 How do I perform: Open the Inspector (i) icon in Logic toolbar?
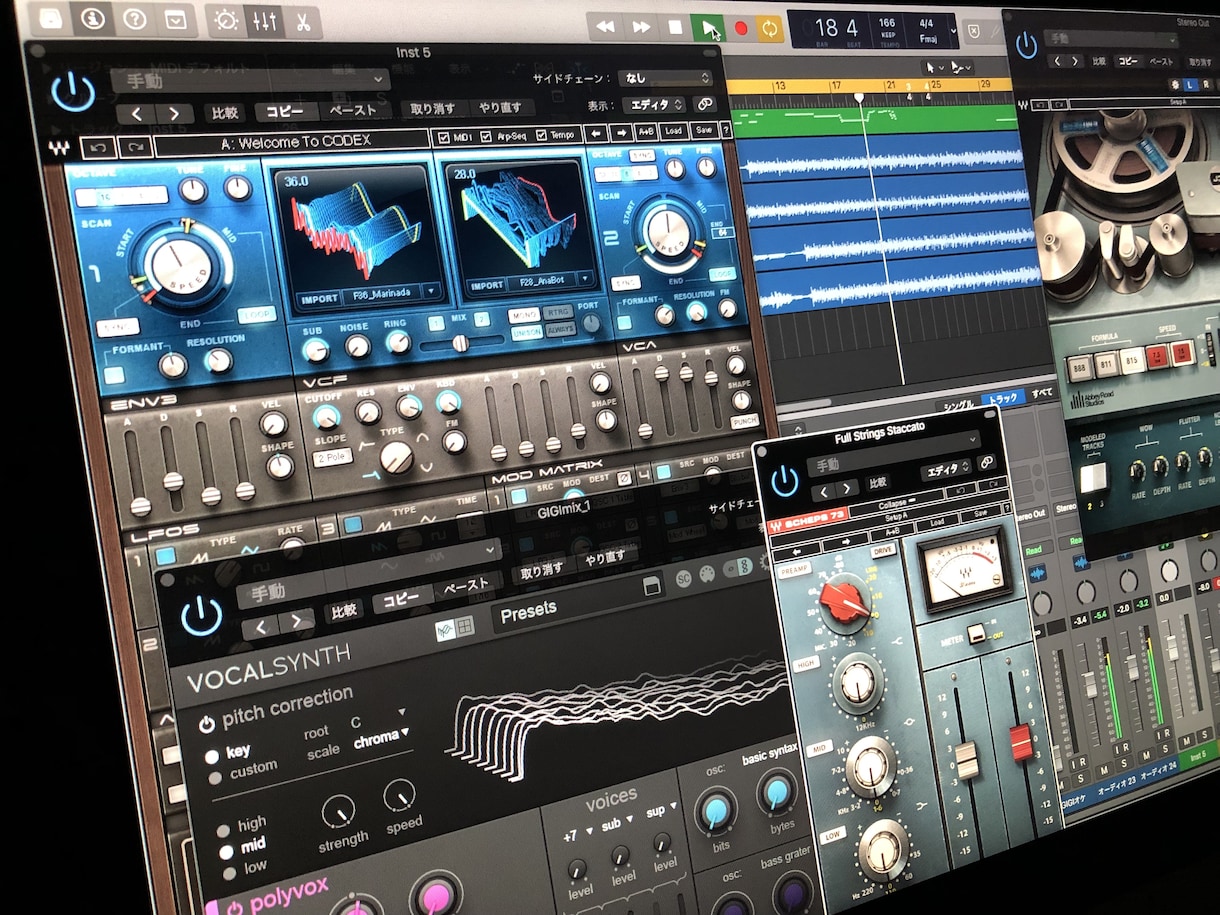(92, 19)
